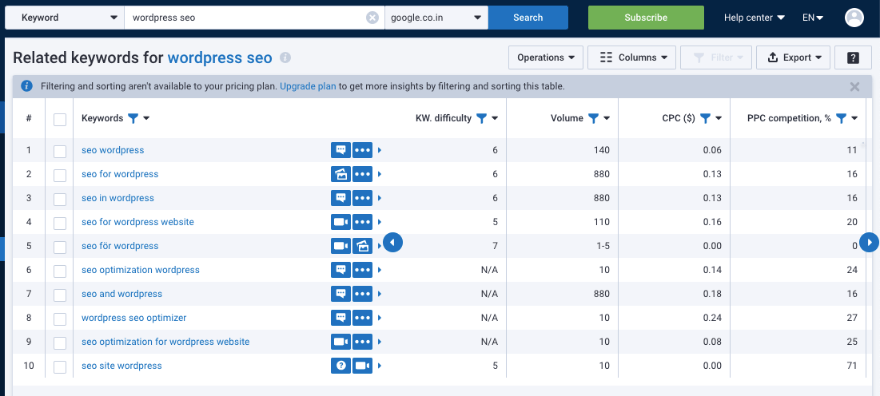This screenshot has height=396, width=880.
Task: Open the Export dropdown
Action: (793, 58)
